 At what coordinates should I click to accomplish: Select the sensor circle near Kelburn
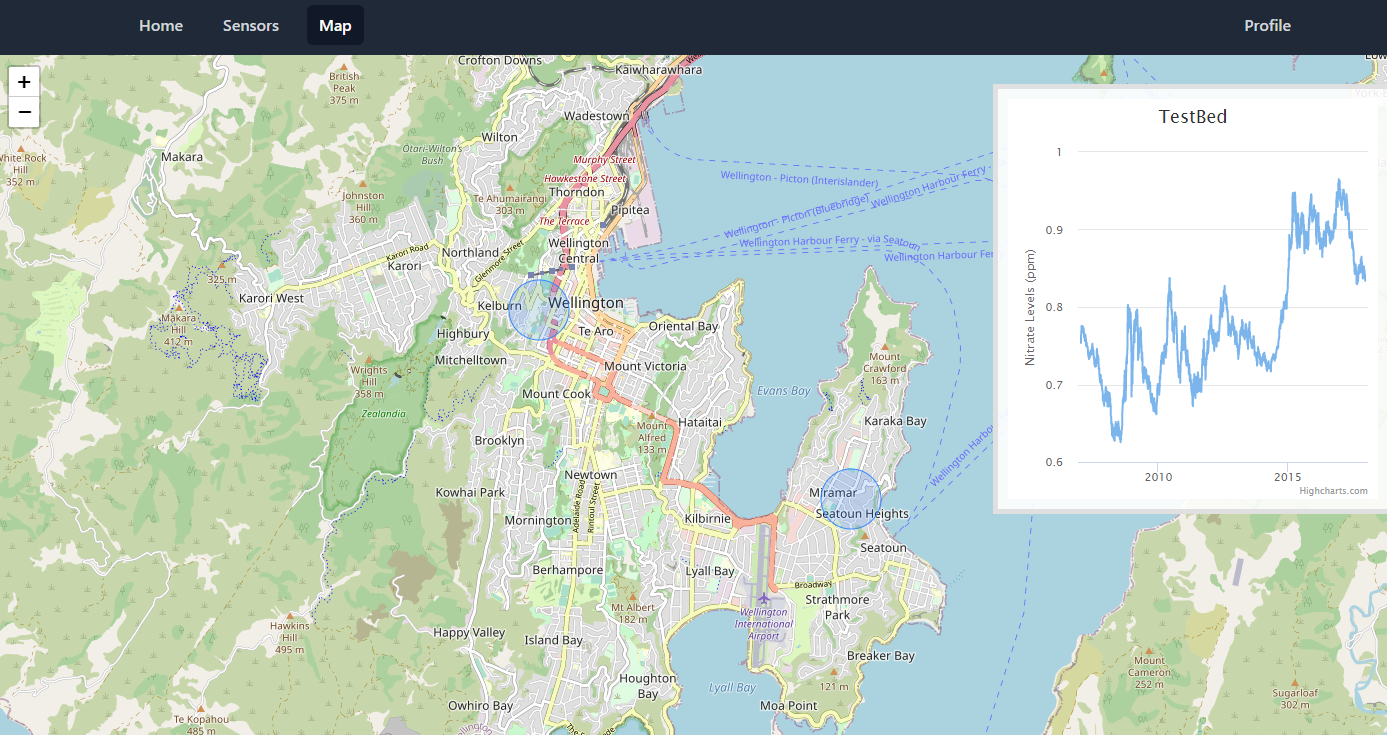[537, 310]
